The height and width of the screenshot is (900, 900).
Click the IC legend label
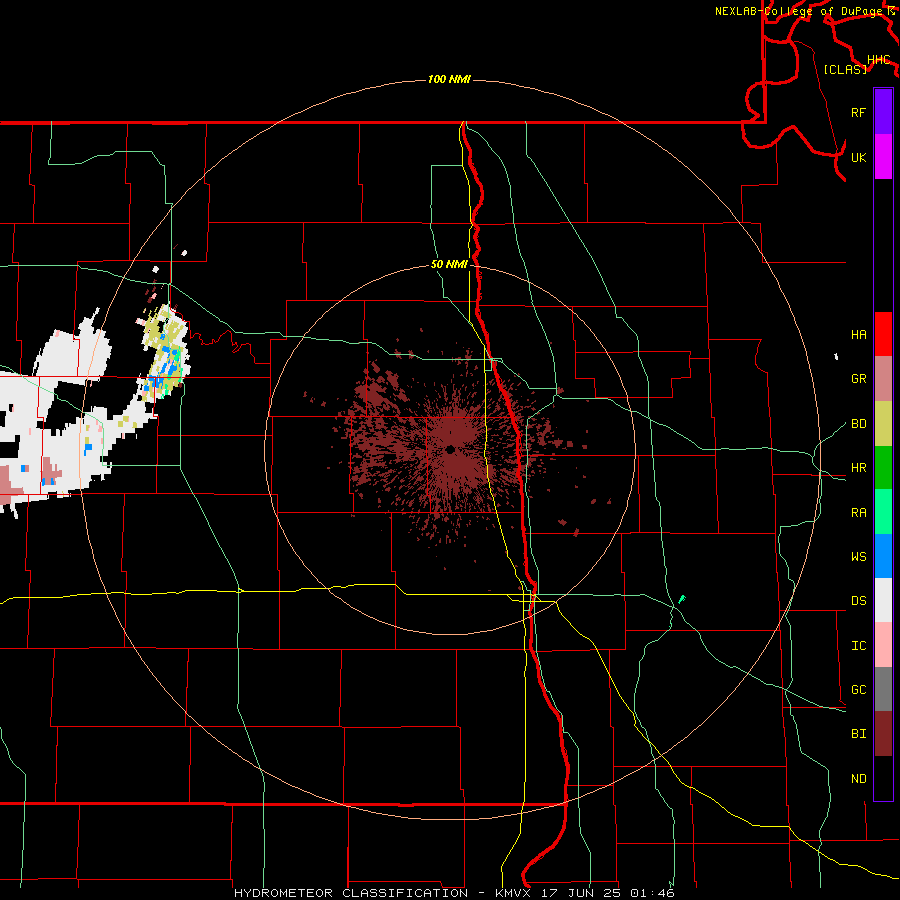[x=859, y=646]
